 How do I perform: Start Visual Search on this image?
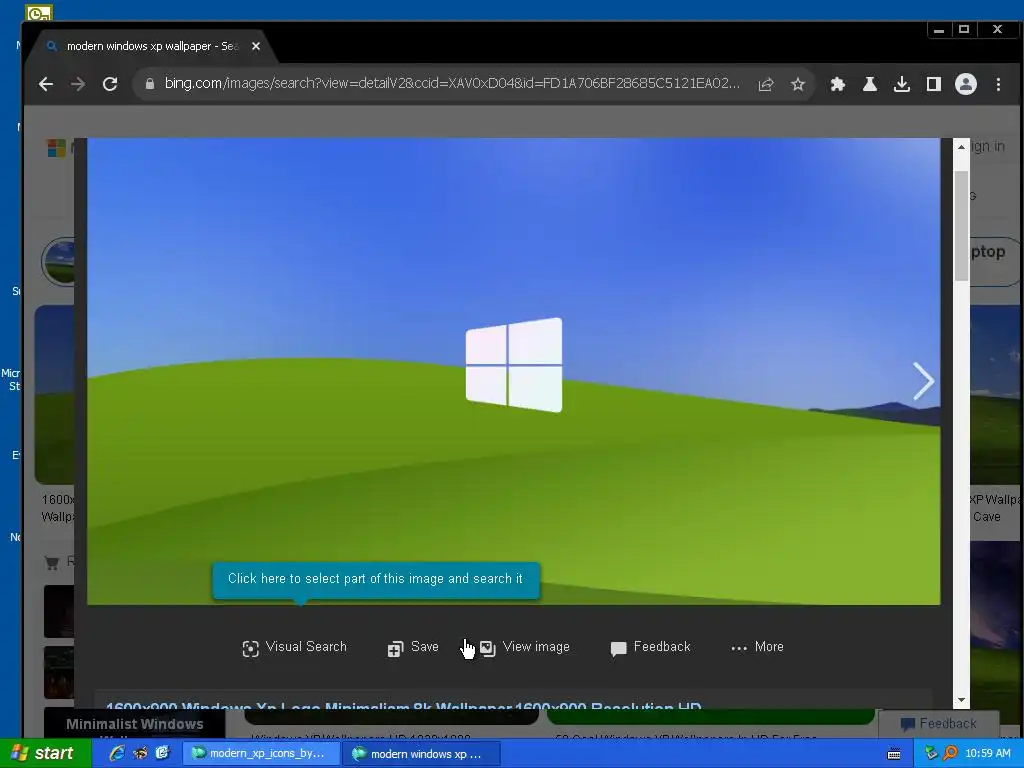295,647
